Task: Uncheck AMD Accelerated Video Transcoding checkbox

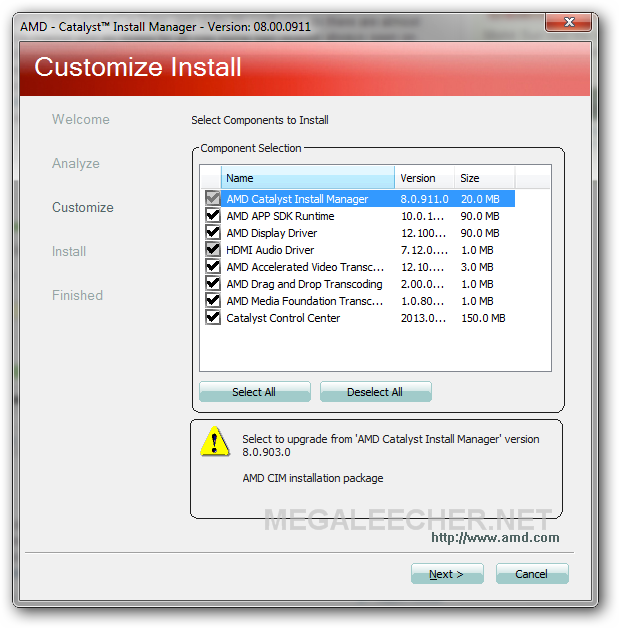Action: 213,267
